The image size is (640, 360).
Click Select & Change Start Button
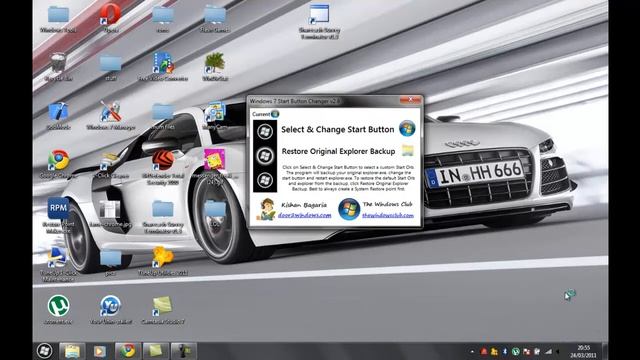(x=338, y=130)
